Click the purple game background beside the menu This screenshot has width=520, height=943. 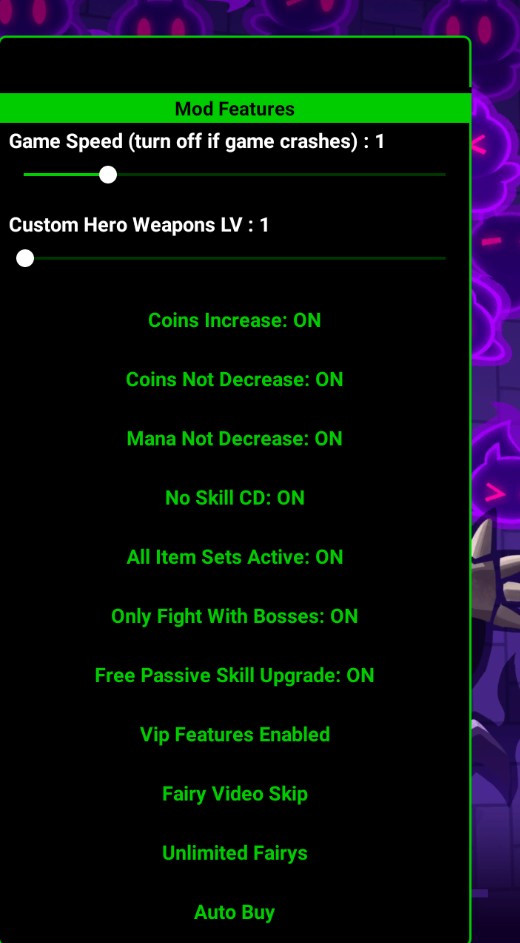(x=496, y=421)
